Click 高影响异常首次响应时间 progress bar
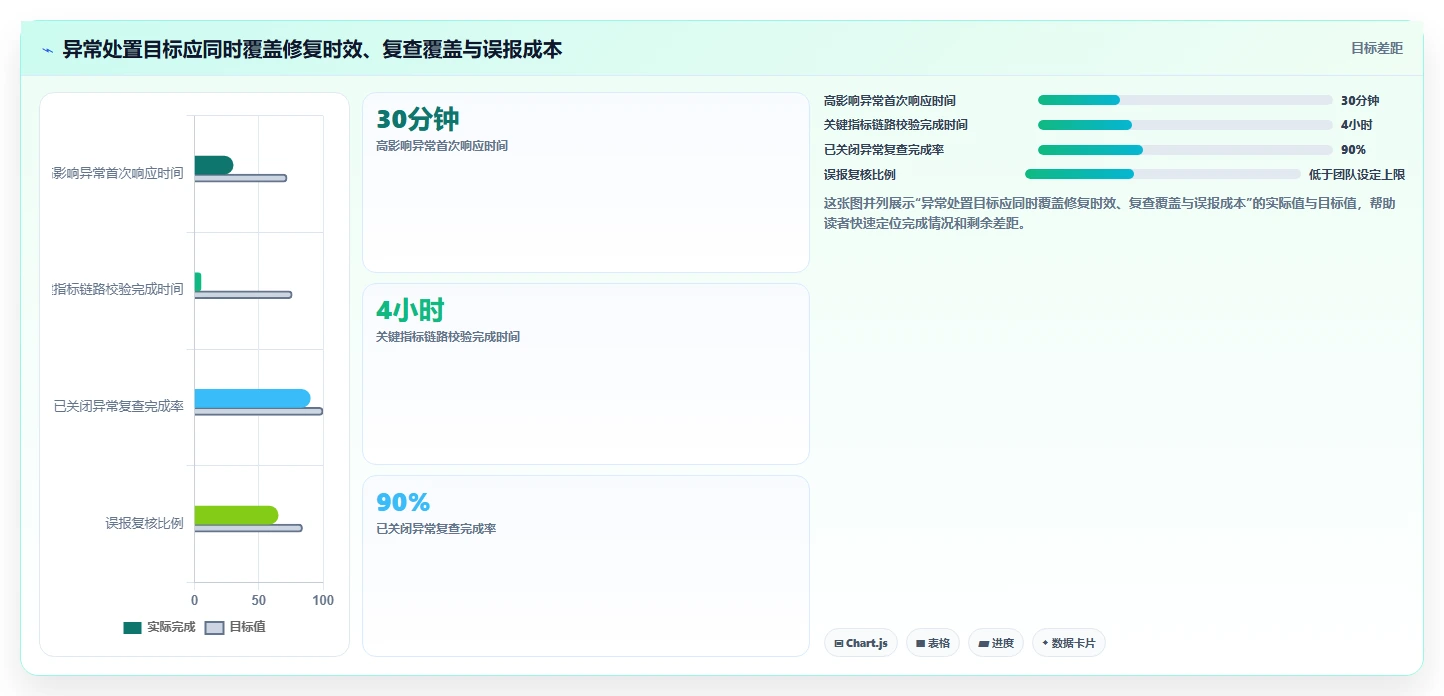Image resolution: width=1444 pixels, height=696 pixels. tap(1185, 100)
